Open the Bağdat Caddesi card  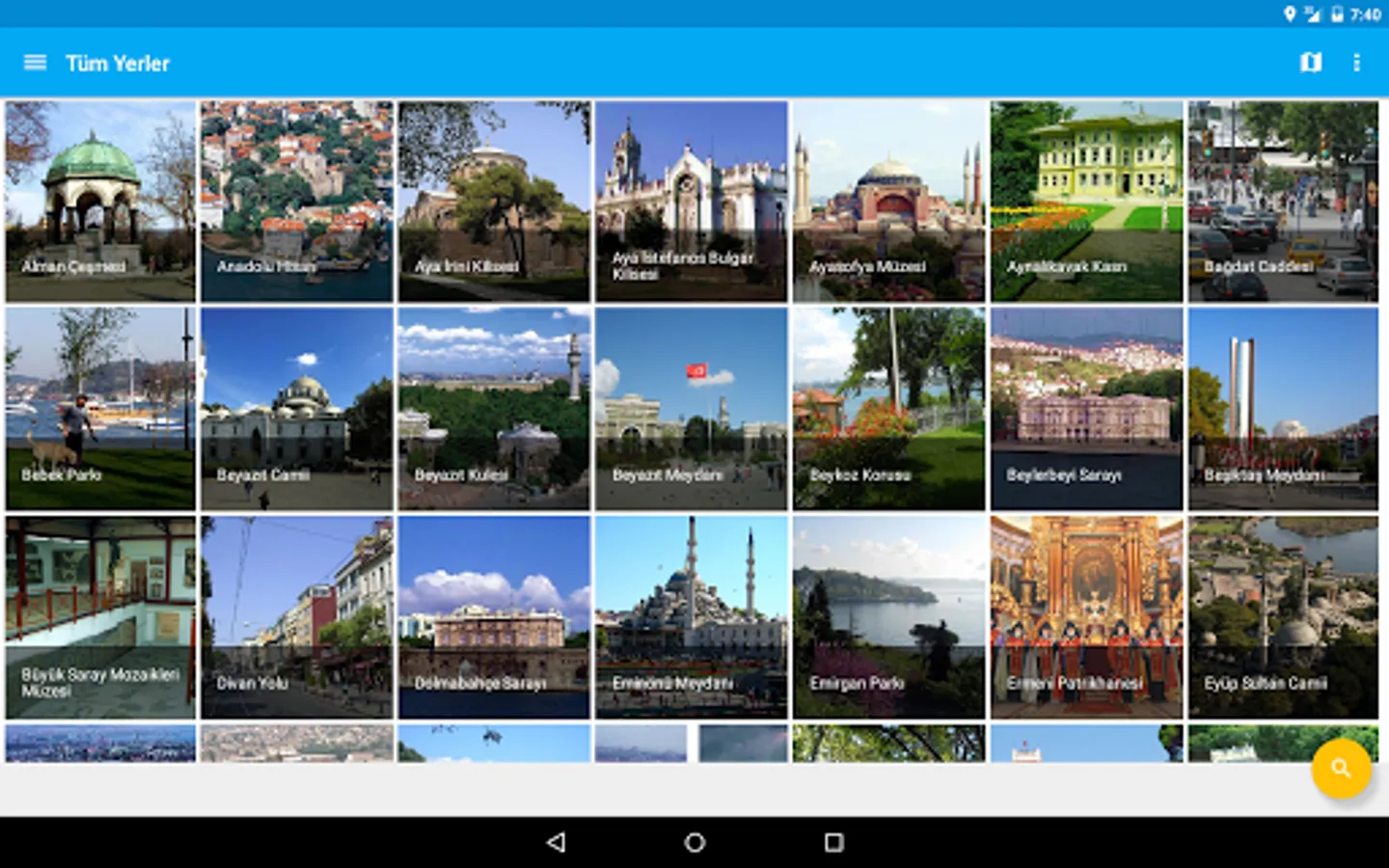pos(1283,202)
